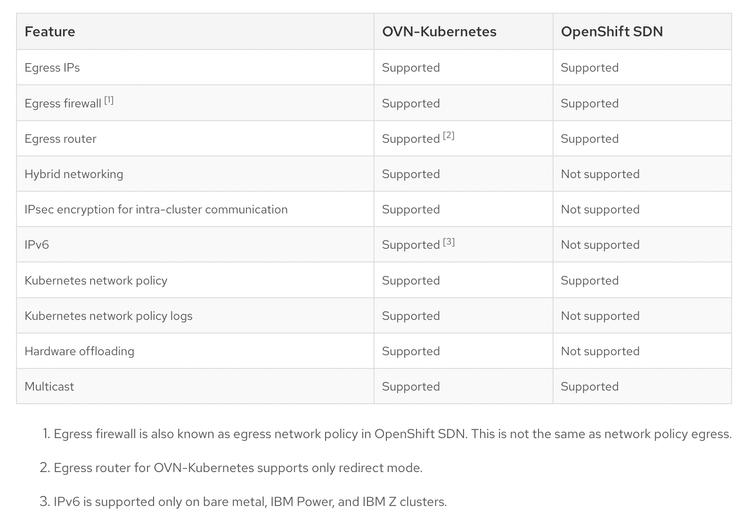Screen dimensions: 750x522
Task: Select the Hybrid networking feature cell
Action: click(74, 174)
